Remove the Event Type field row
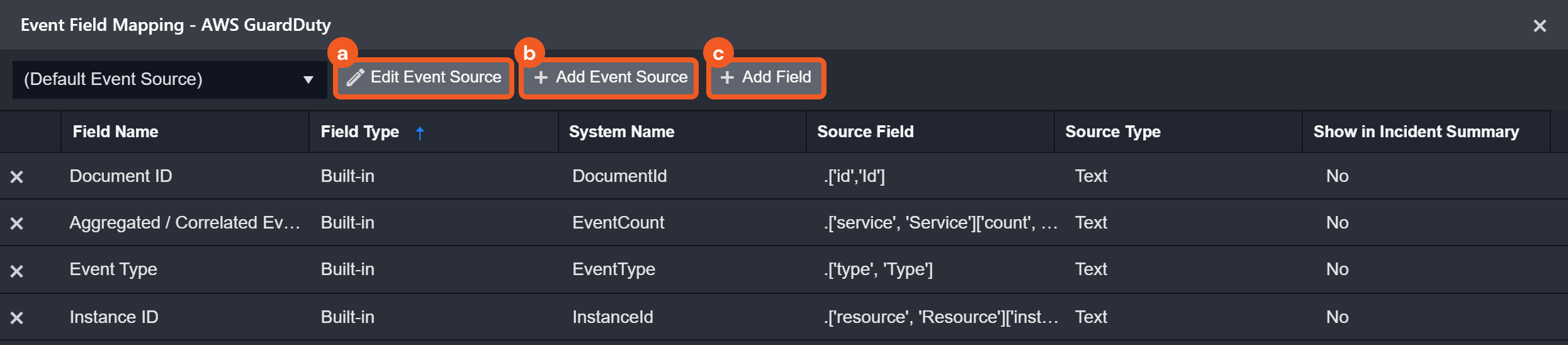 point(17,271)
